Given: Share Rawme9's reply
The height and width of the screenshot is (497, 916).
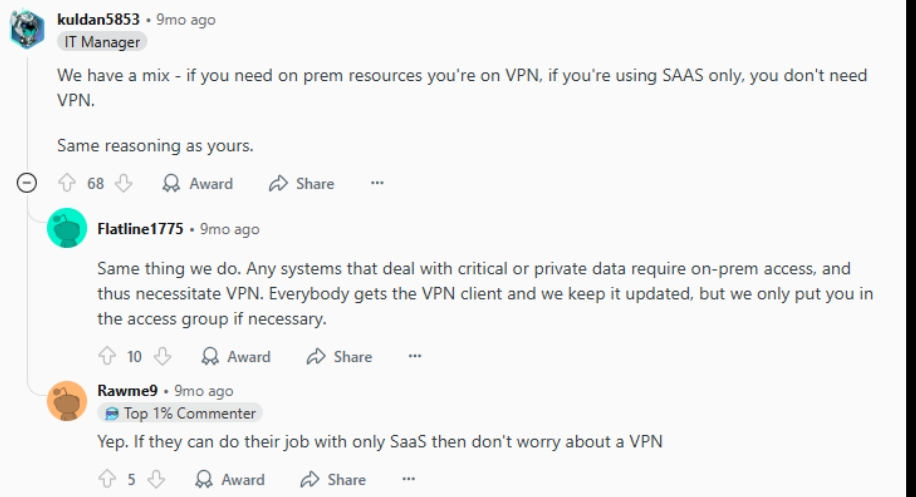Looking at the screenshot, I should [x=333, y=479].
